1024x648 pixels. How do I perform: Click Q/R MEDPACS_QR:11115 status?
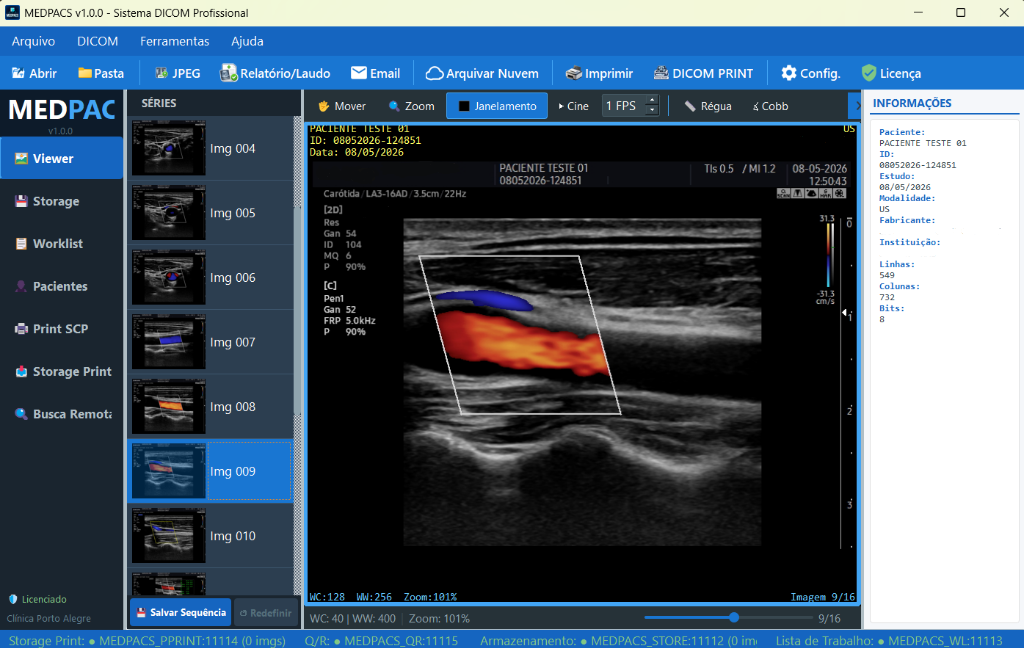(x=381, y=641)
